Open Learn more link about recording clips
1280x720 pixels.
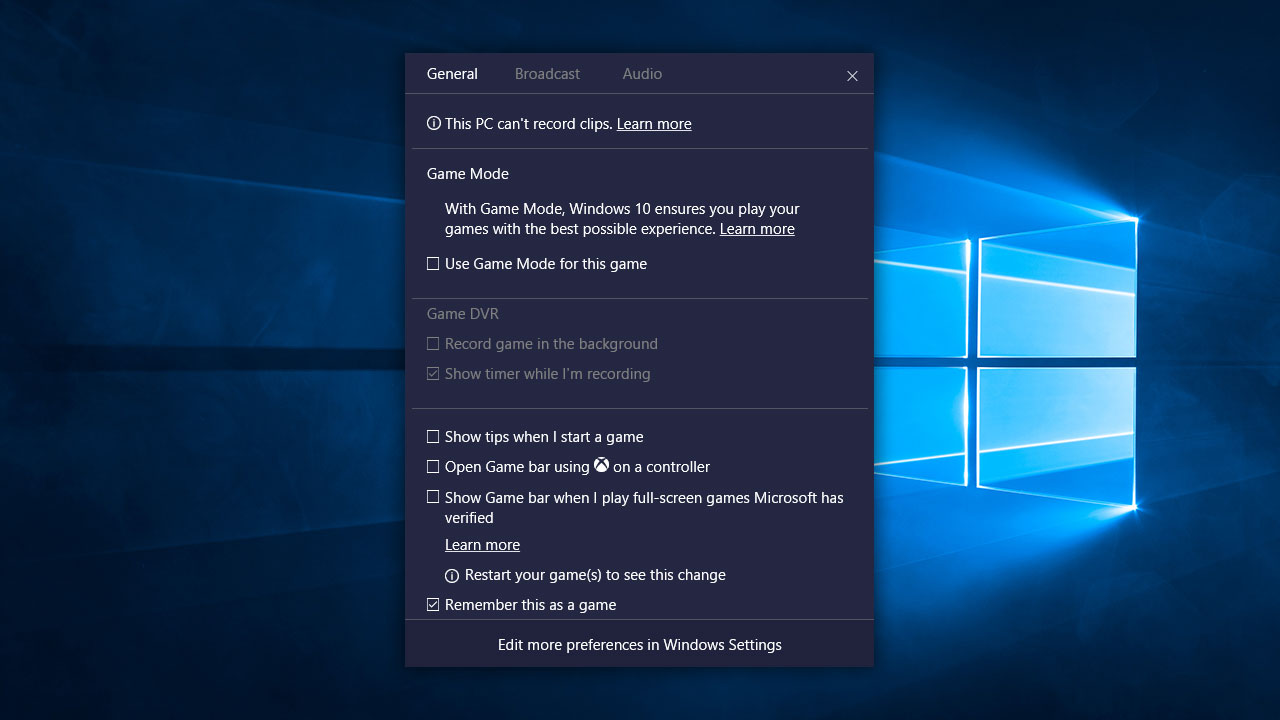(x=654, y=124)
